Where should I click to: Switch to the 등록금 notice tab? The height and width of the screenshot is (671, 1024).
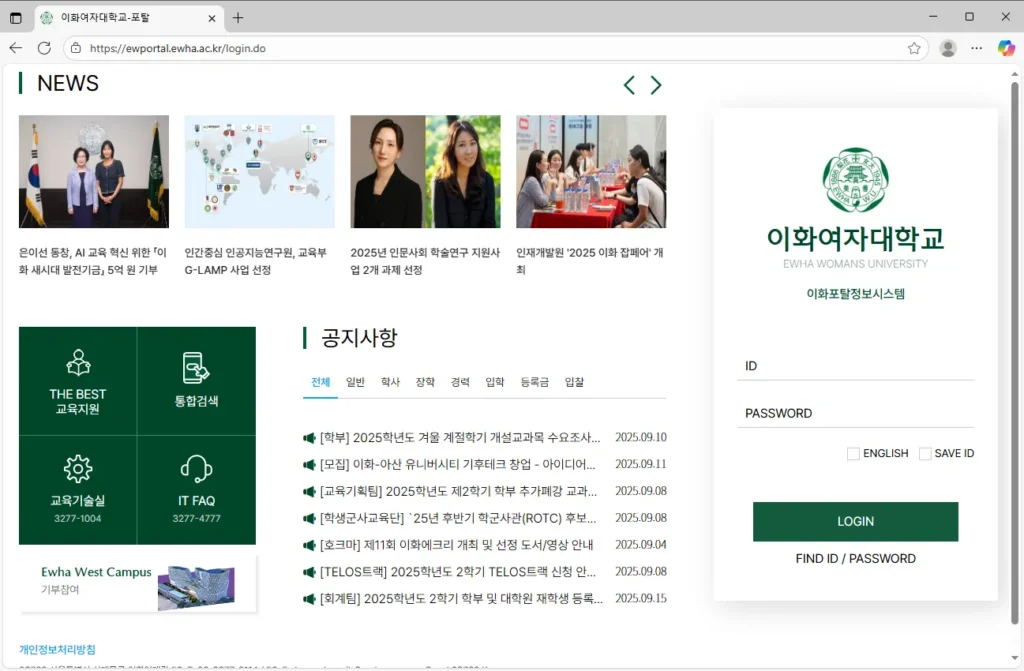pos(534,382)
